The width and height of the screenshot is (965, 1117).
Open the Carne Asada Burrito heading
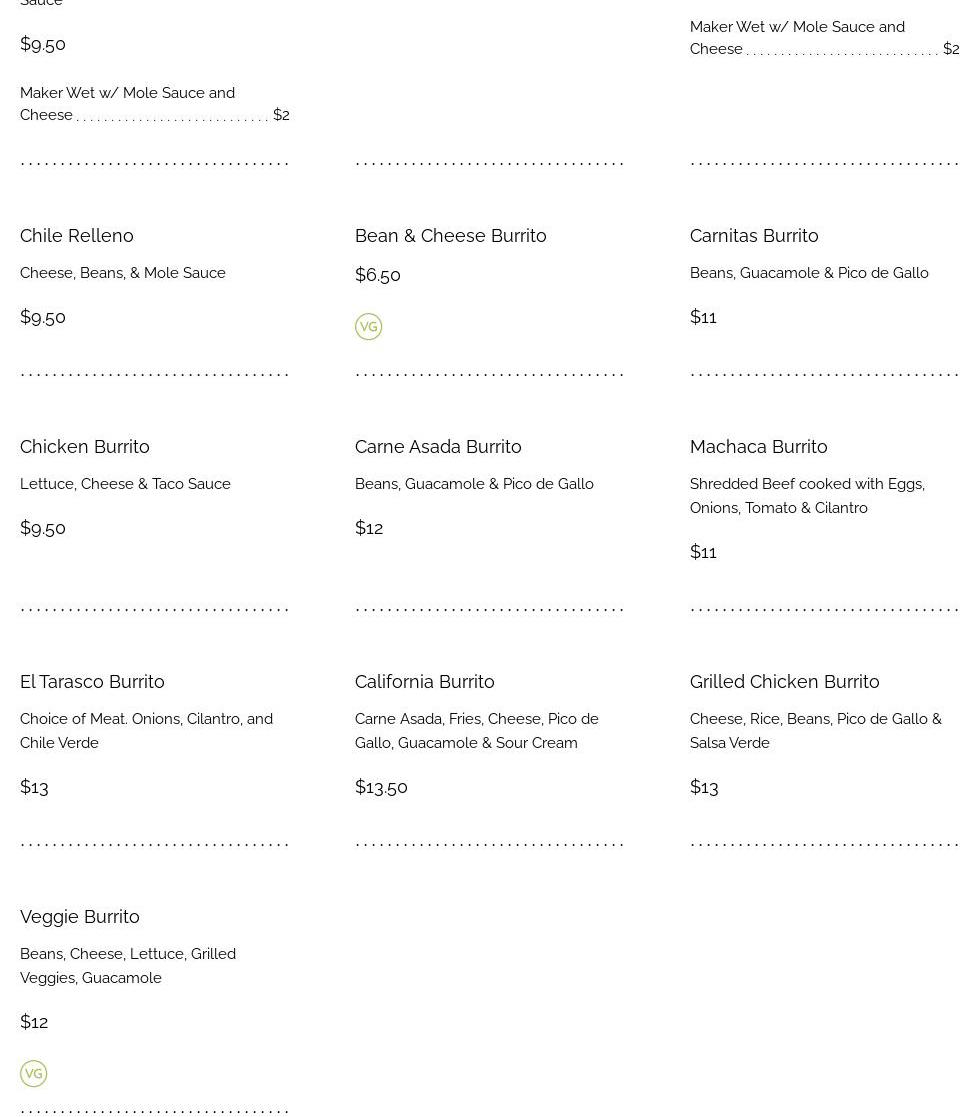pos(438,447)
